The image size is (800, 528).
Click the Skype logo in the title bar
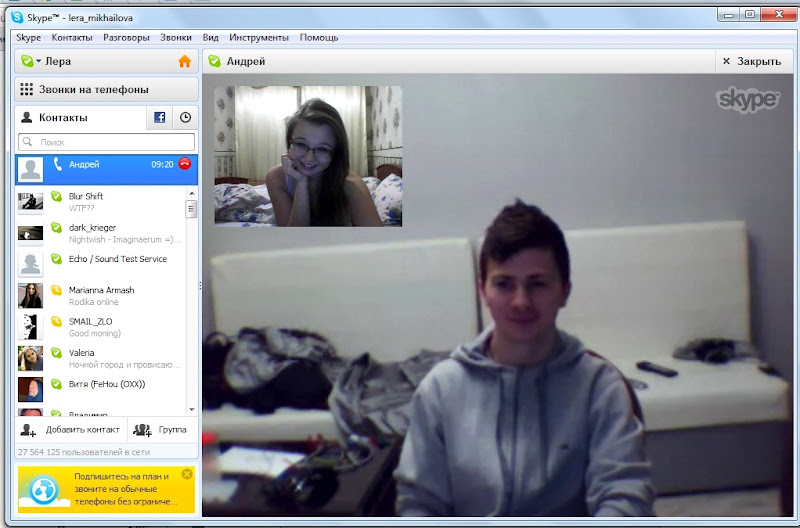click(x=17, y=17)
